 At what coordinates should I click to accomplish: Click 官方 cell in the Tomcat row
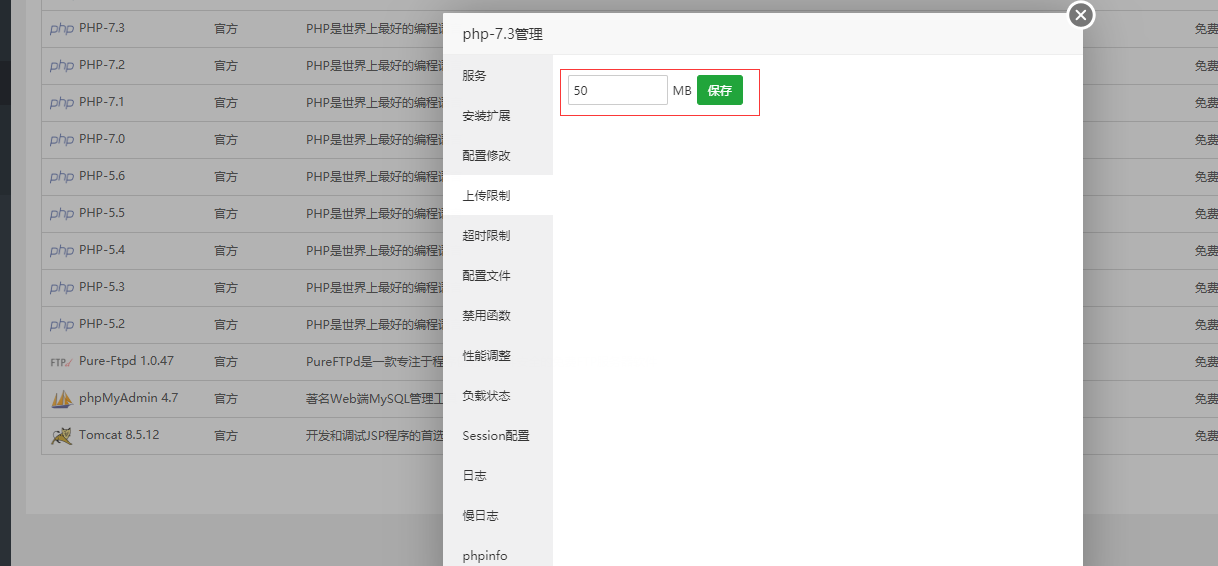pyautogui.click(x=226, y=436)
